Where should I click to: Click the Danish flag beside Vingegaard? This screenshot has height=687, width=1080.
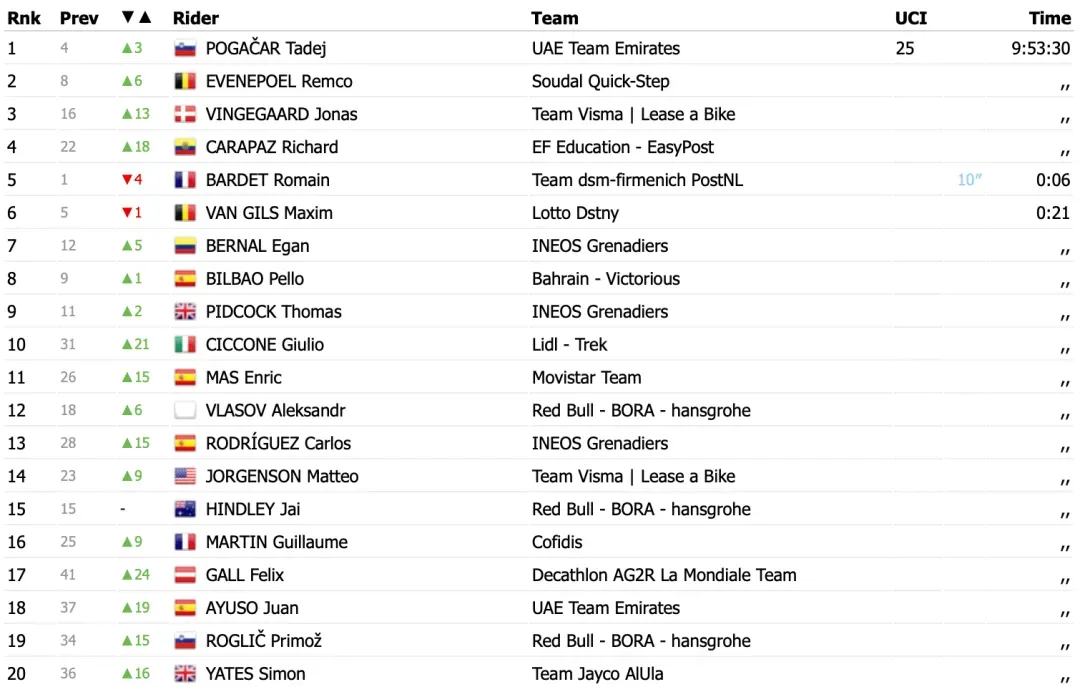pyautogui.click(x=185, y=115)
